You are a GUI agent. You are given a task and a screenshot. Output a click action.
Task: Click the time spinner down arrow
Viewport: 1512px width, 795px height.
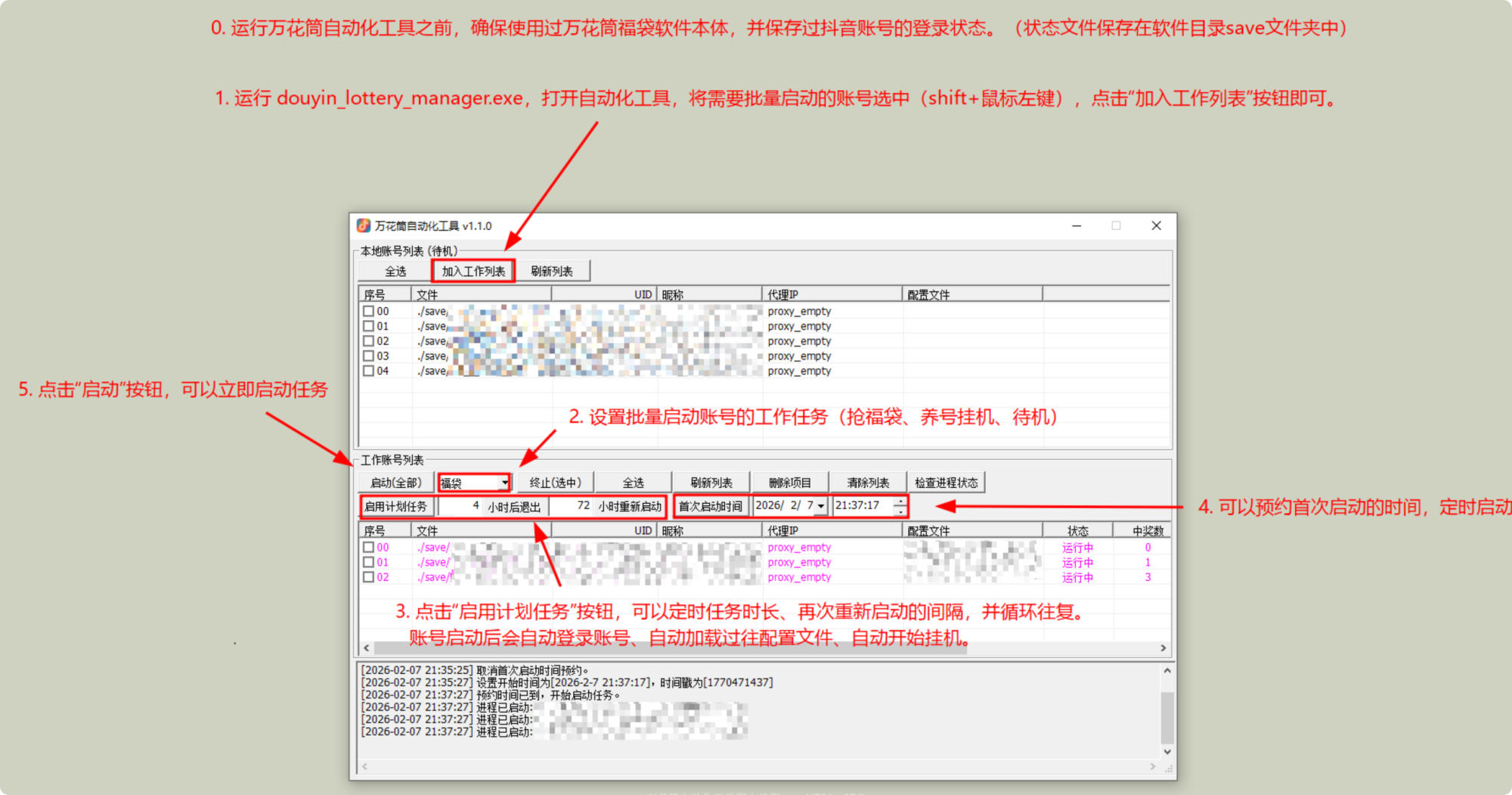(x=900, y=511)
